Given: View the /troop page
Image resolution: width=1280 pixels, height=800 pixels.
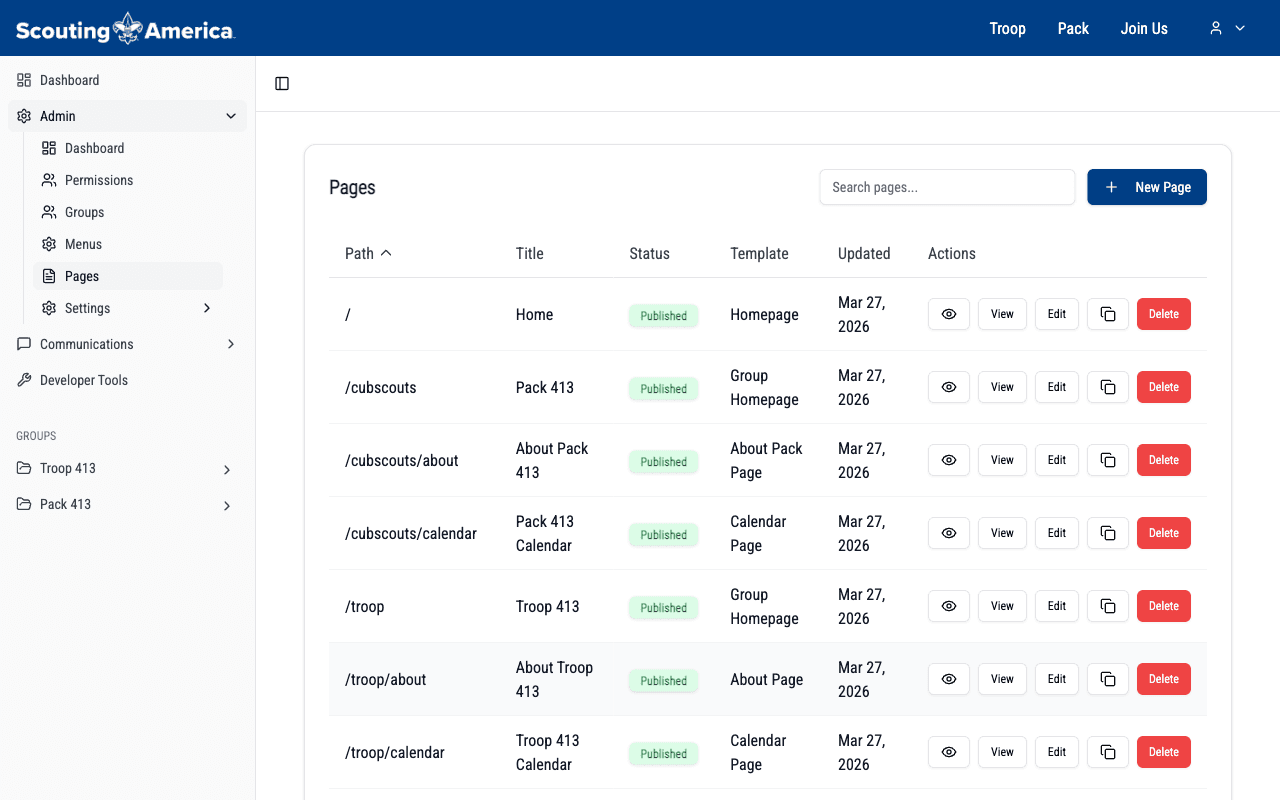Looking at the screenshot, I should click(1002, 606).
